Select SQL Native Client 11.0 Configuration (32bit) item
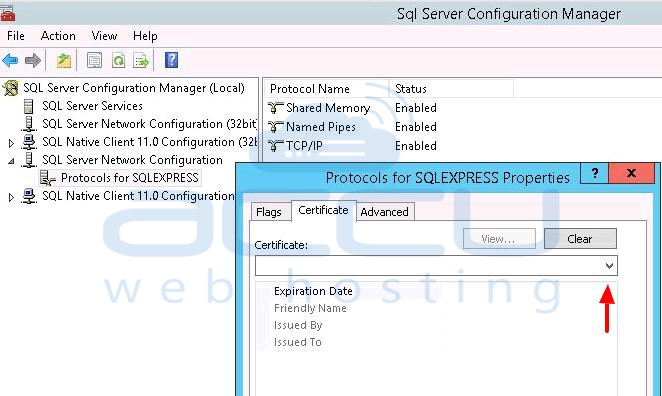 (x=149, y=142)
